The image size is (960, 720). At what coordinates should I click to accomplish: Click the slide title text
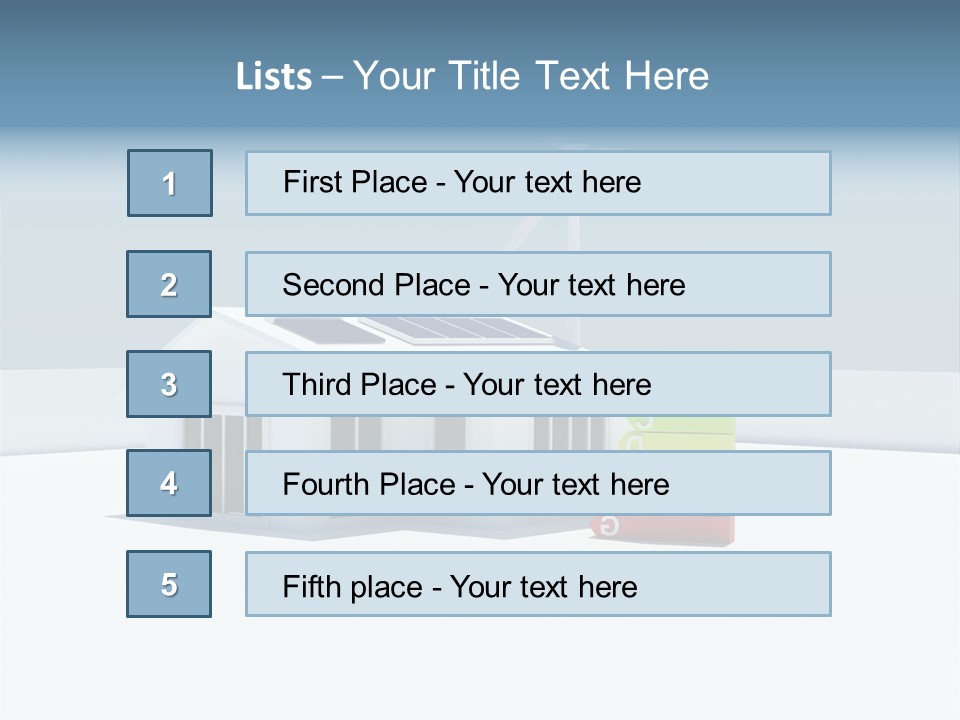[472, 76]
